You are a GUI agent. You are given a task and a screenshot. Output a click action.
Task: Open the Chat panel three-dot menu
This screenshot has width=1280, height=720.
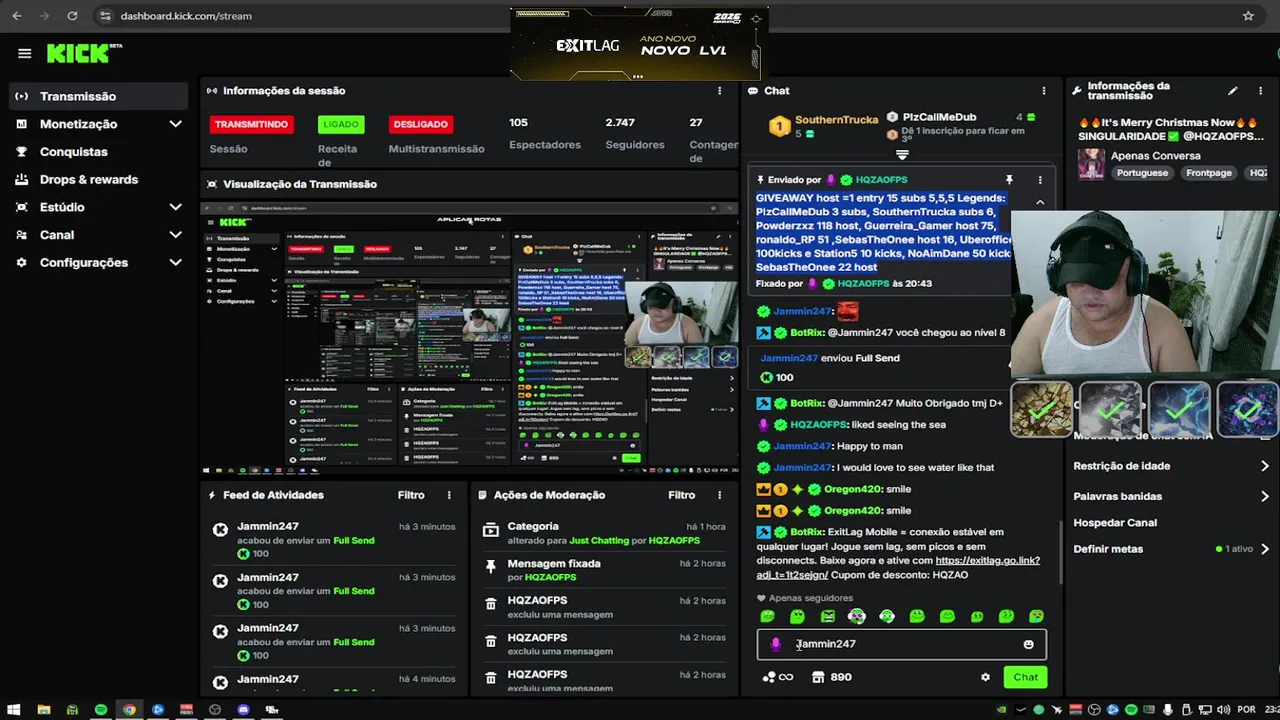pos(1044,91)
